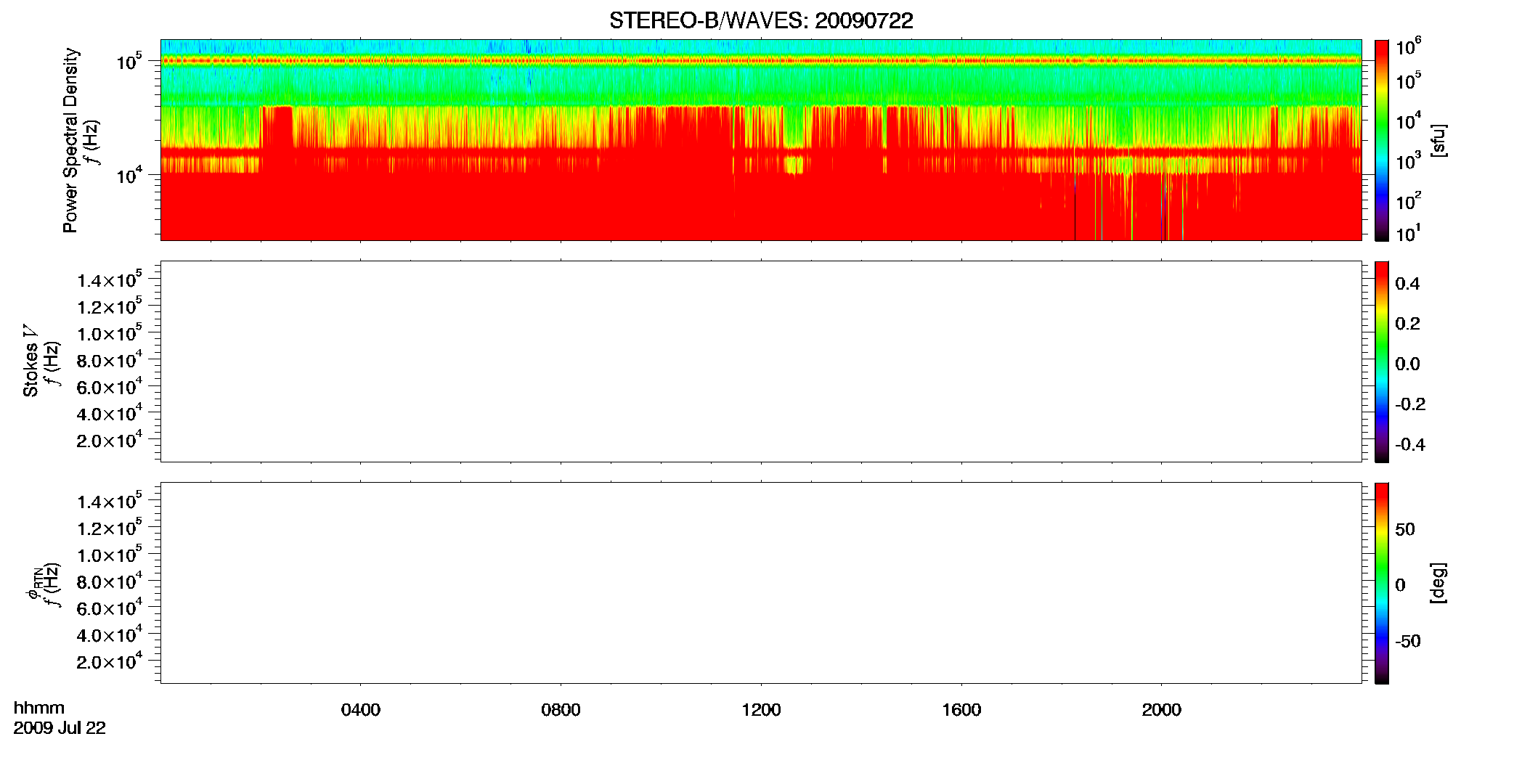The image size is (1522, 784).
Task: Click the sfu color bar of the top panel
Action: pyautogui.click(x=1382, y=140)
